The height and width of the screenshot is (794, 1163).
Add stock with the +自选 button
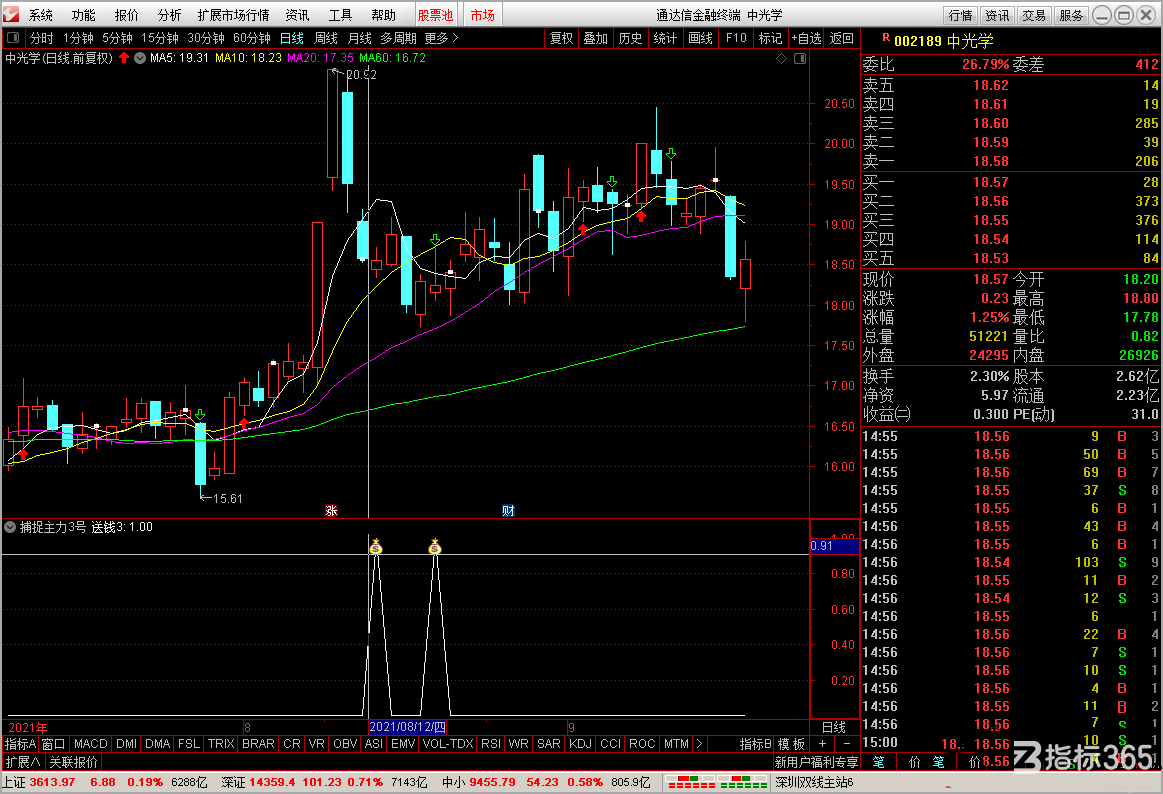[806, 38]
